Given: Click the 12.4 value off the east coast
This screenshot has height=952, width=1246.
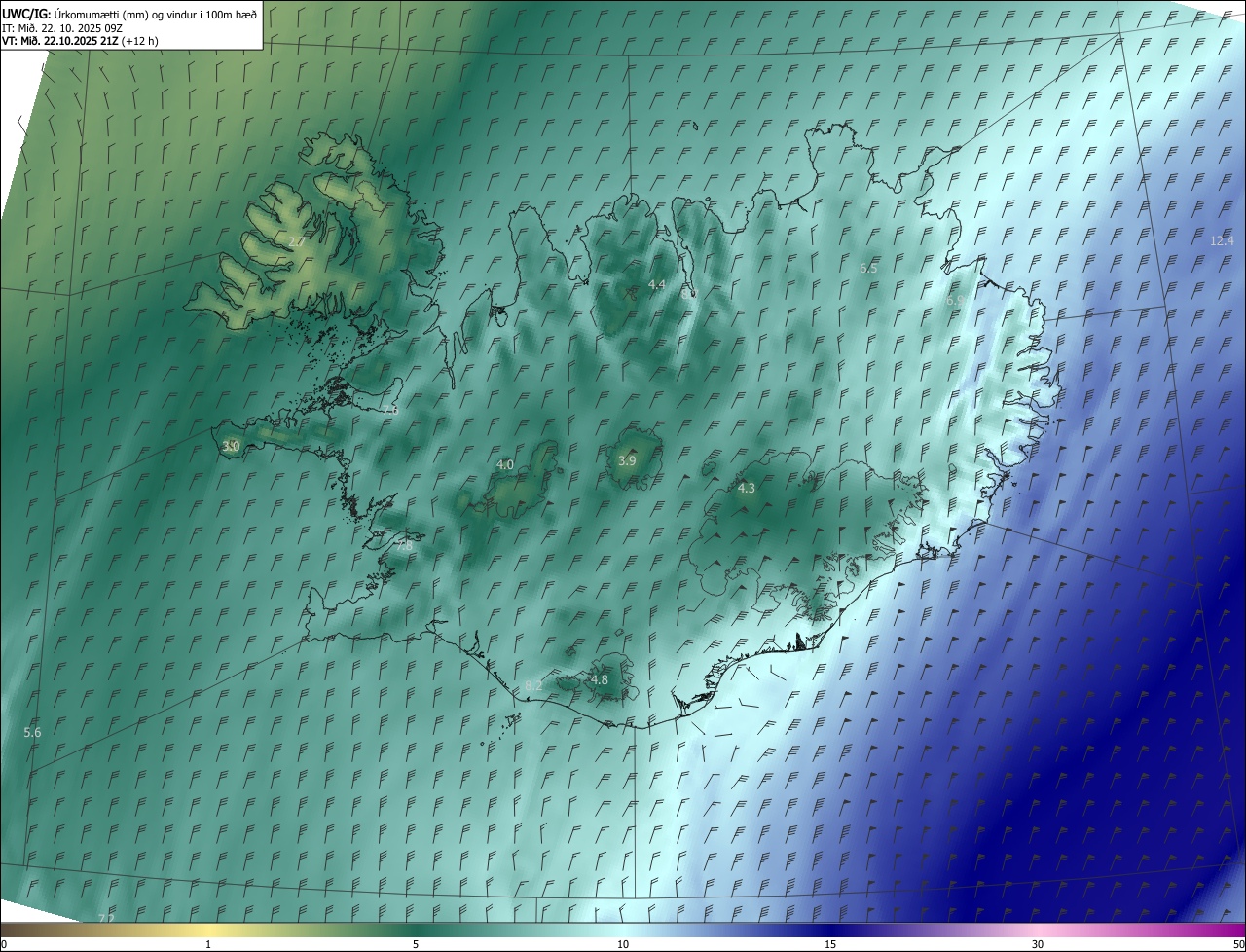Looking at the screenshot, I should 1222,240.
